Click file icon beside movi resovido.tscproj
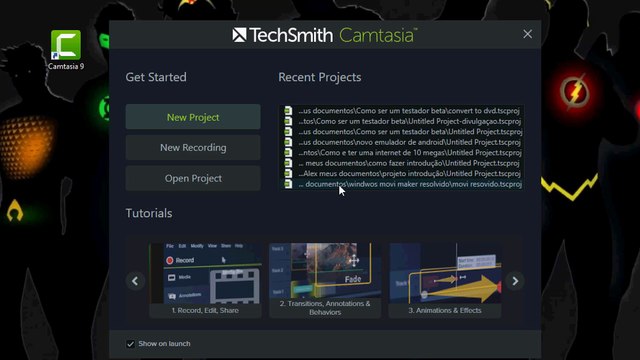640x360 pixels. point(288,184)
